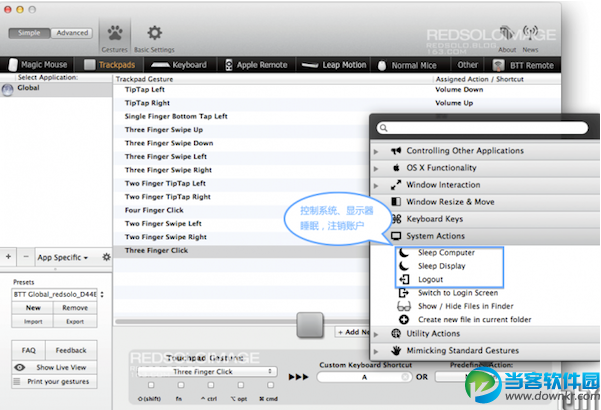
Task: Click the Feedback button
Action: pos(71,350)
